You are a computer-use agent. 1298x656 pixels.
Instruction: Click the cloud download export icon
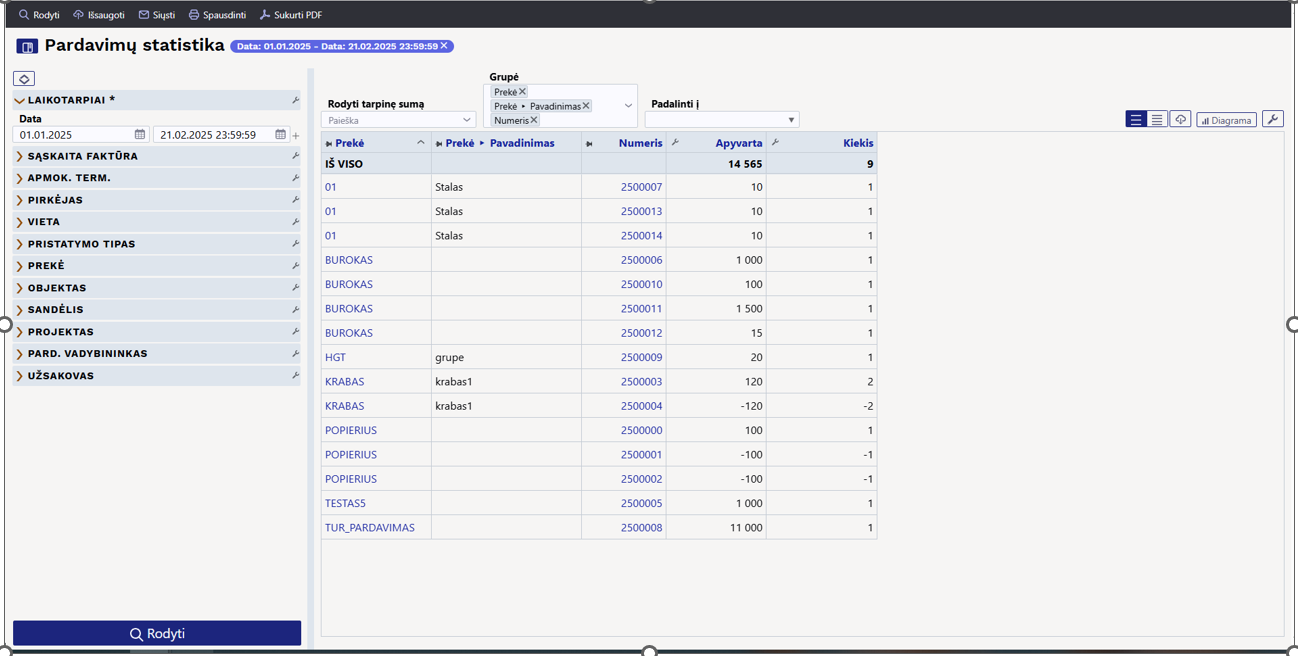point(1180,120)
